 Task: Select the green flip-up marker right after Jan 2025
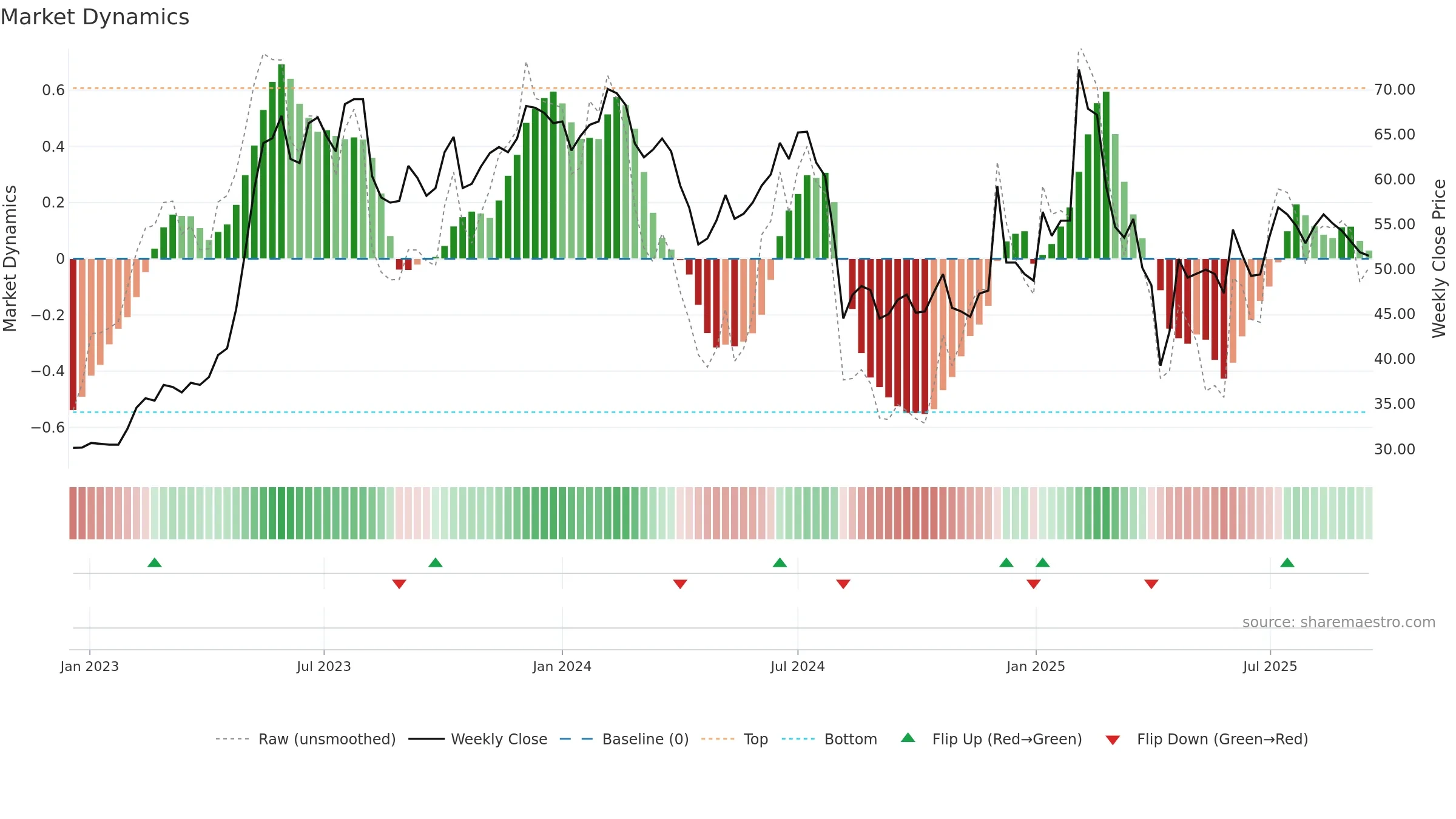click(x=1043, y=562)
